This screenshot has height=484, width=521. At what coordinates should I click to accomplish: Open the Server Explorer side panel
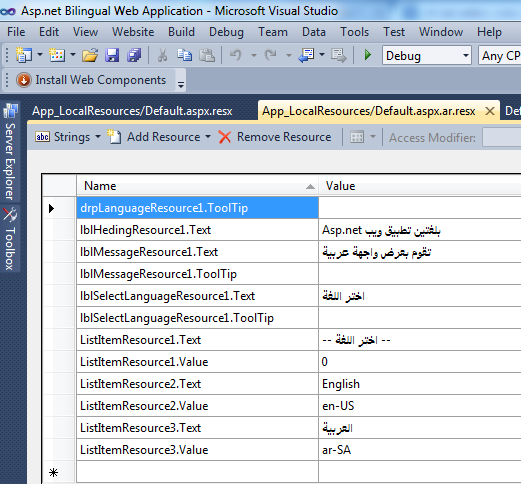[x=10, y=152]
